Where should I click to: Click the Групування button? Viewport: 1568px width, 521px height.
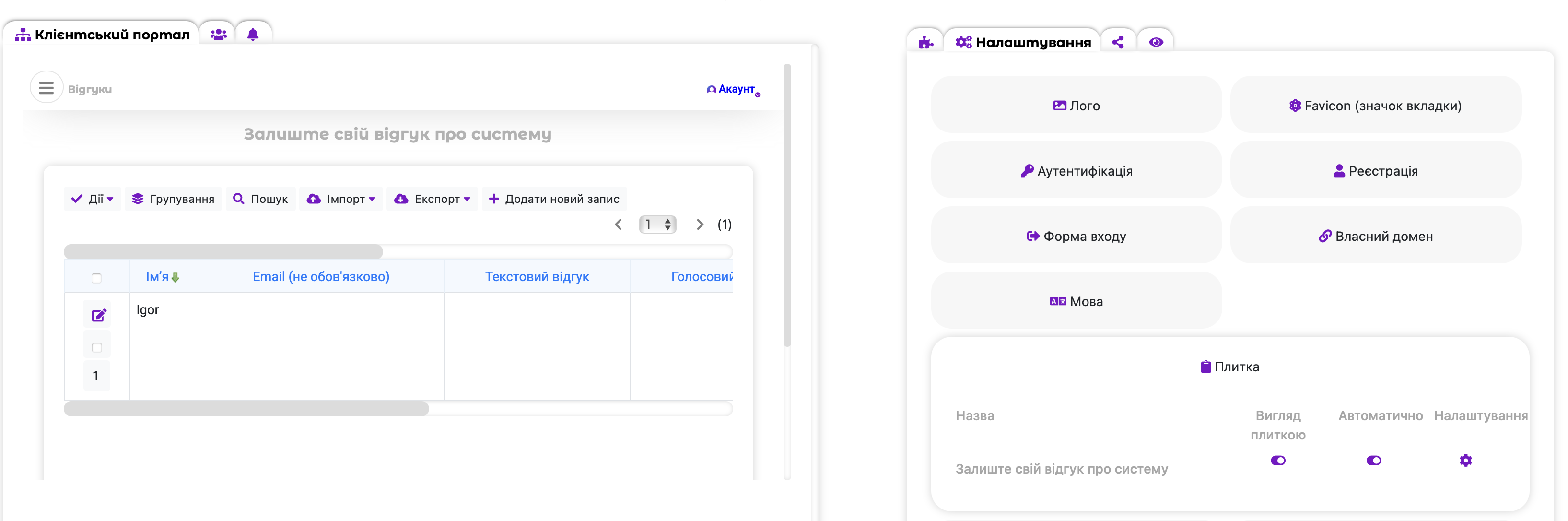pos(174,199)
